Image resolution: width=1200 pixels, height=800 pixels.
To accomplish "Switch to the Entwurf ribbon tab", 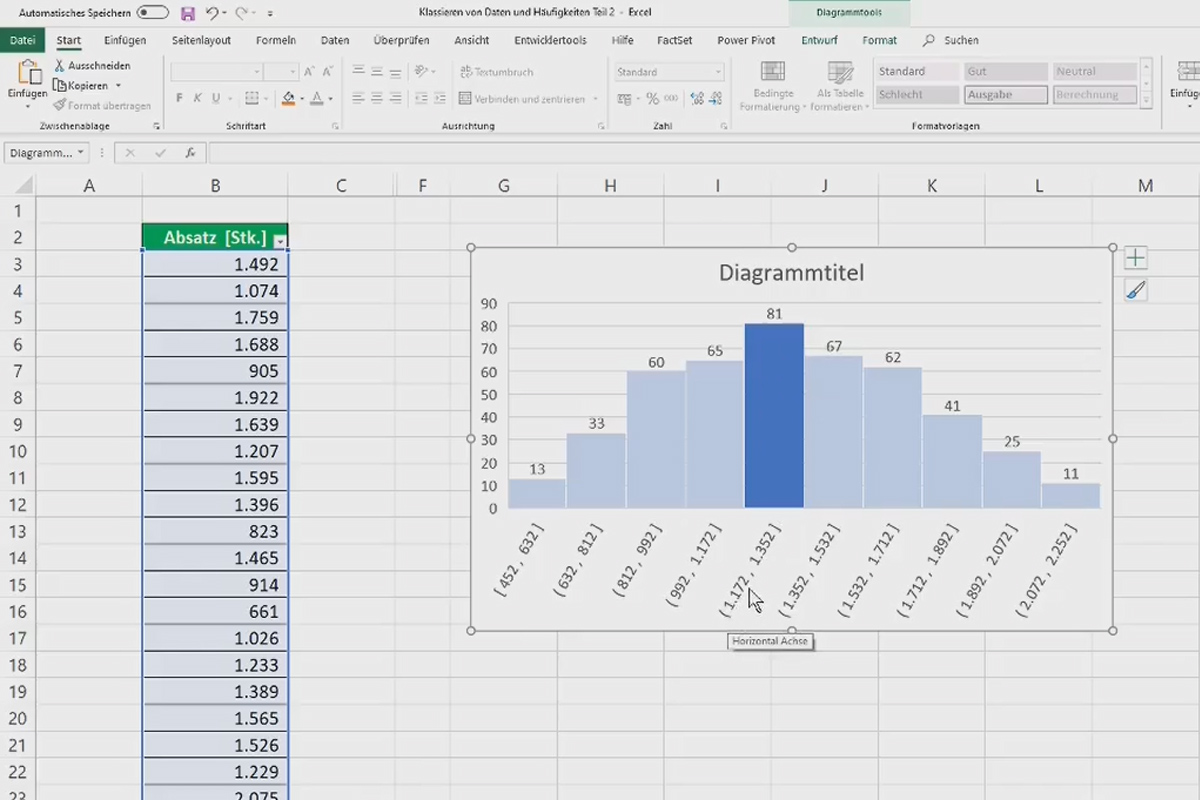I will 818,40.
